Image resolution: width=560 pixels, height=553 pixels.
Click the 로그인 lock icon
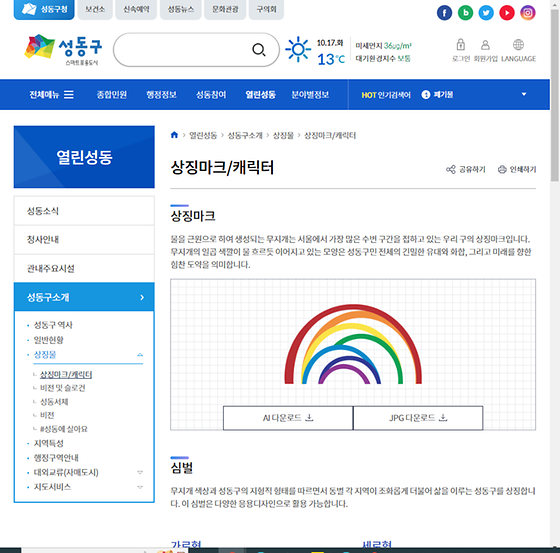[461, 45]
